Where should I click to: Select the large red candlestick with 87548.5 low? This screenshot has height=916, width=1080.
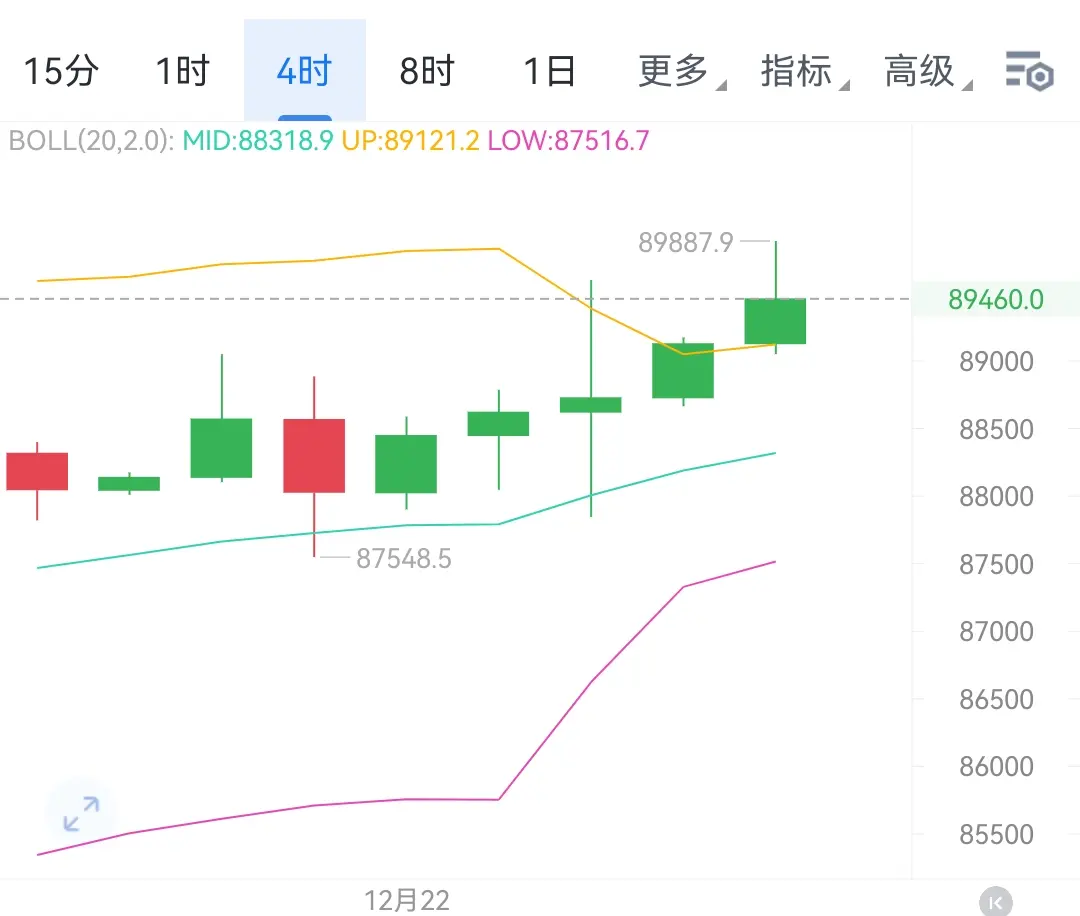tap(314, 455)
